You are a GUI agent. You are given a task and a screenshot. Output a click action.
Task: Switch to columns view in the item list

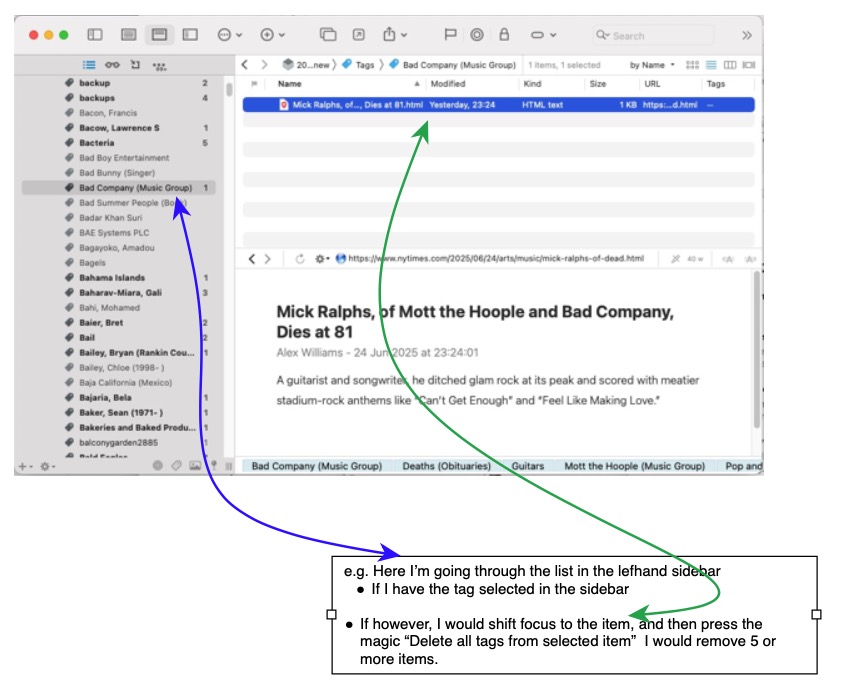[x=730, y=65]
